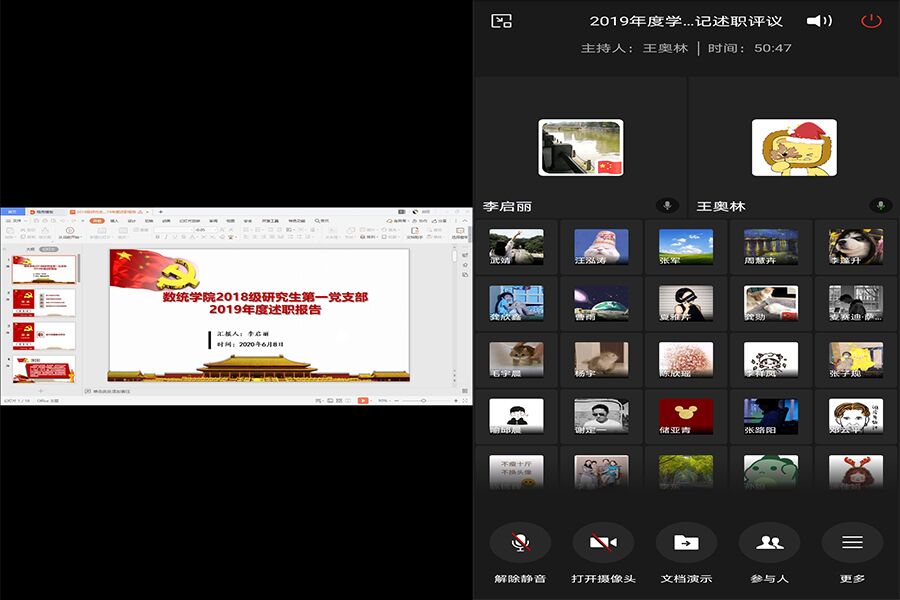This screenshot has width=900, height=600.
Task: Click the 陈欣瑶 participant tile
Action: point(686,360)
